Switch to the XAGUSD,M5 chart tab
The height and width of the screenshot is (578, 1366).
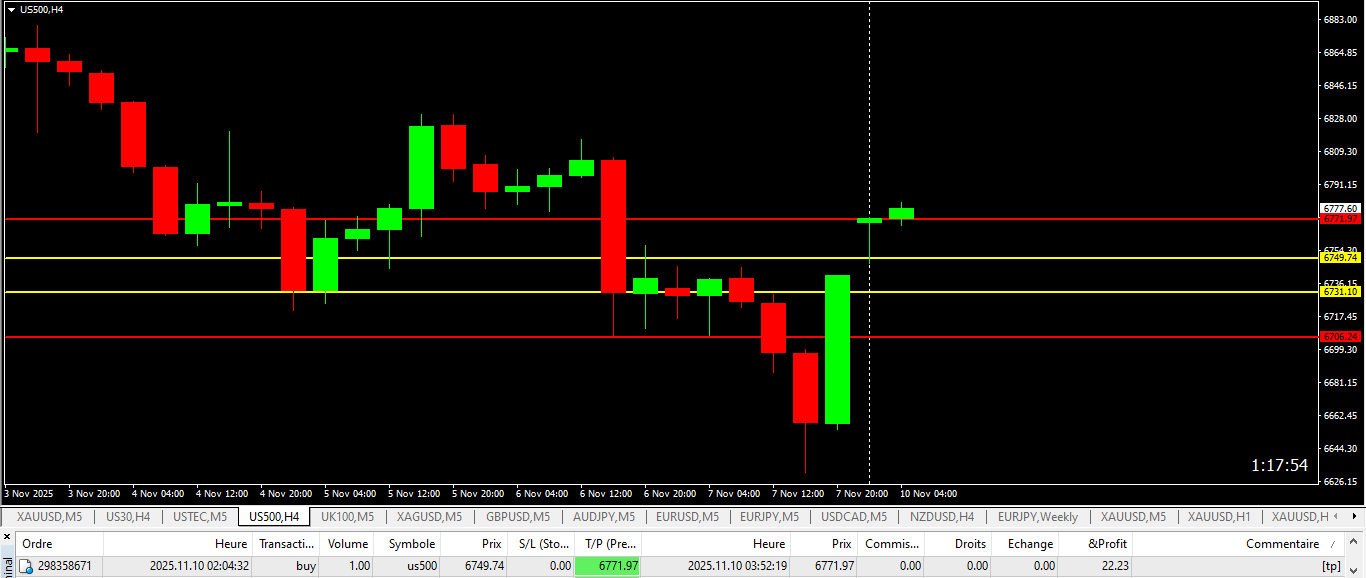429,517
